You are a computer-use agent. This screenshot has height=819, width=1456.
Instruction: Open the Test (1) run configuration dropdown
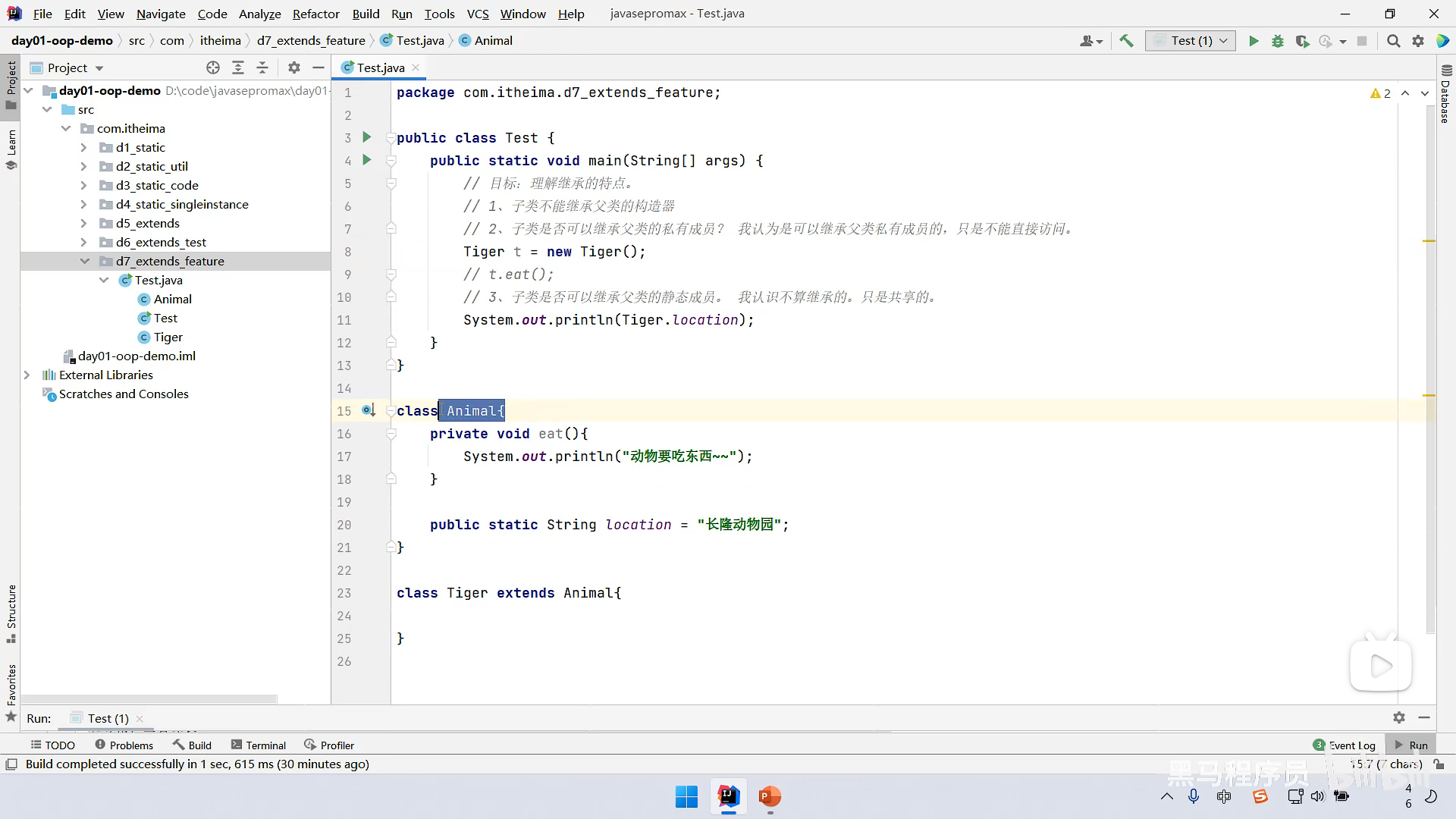[1191, 41]
